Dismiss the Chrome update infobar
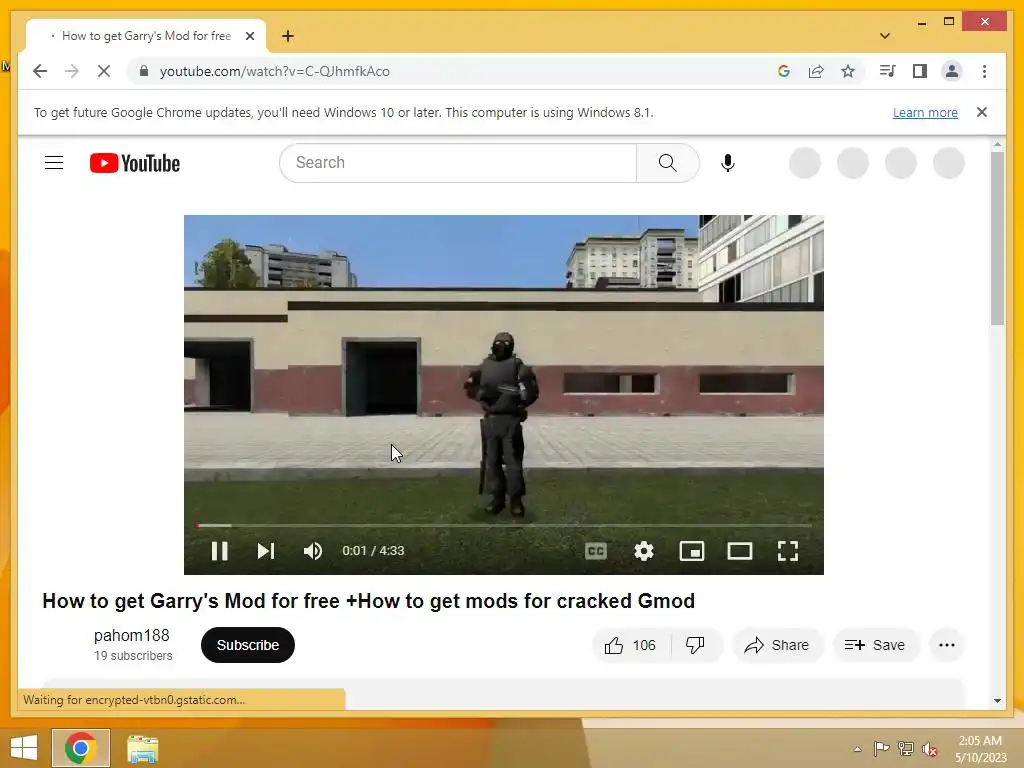Image resolution: width=1024 pixels, height=768 pixels. pos(982,112)
